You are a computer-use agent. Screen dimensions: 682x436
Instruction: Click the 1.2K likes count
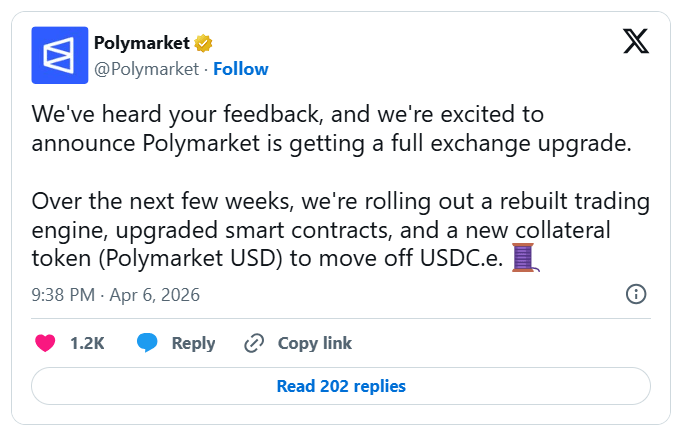tap(87, 343)
